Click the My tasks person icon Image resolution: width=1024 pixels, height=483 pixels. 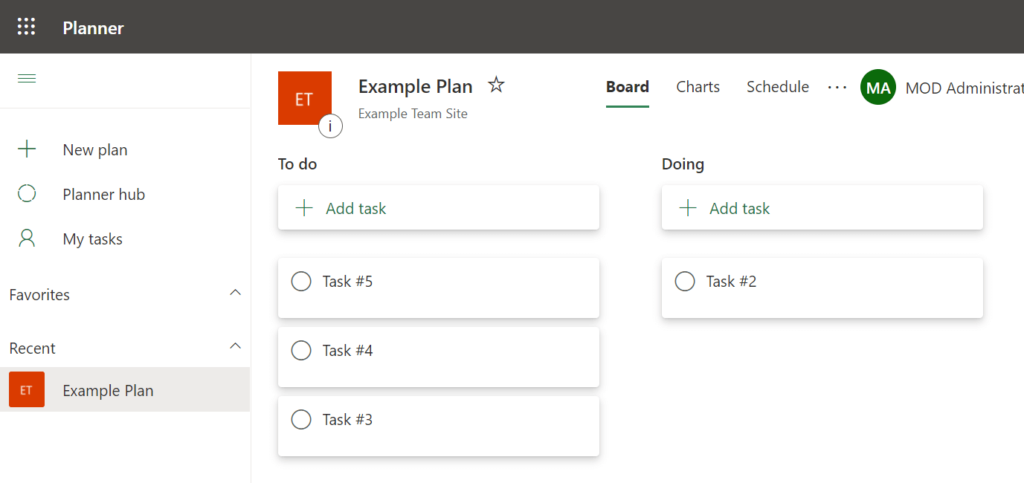click(x=27, y=238)
